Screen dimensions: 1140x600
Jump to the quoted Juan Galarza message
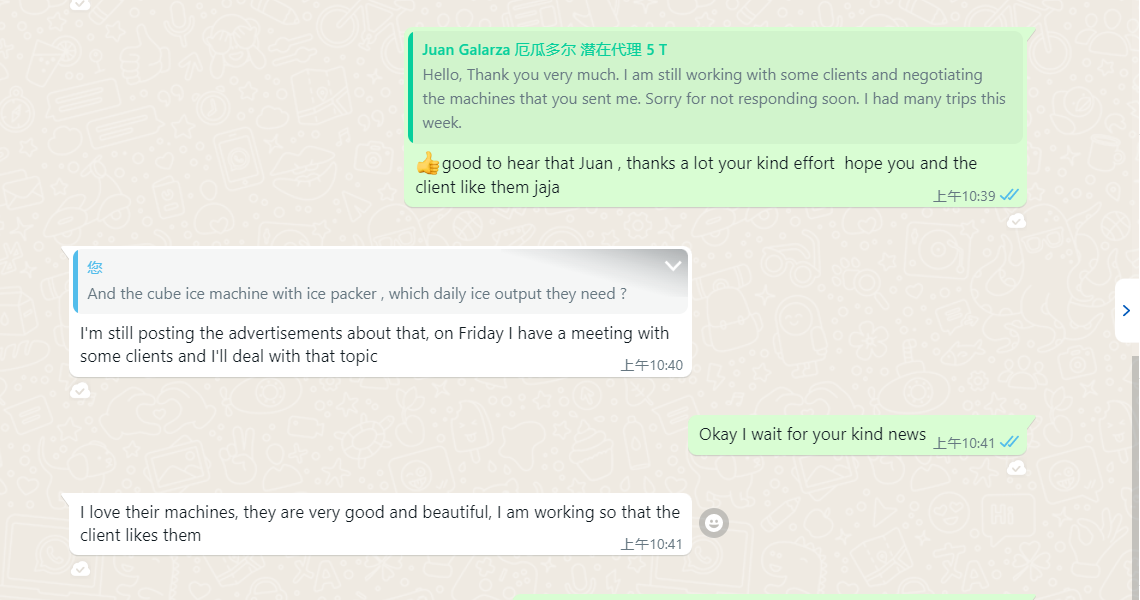(x=715, y=87)
